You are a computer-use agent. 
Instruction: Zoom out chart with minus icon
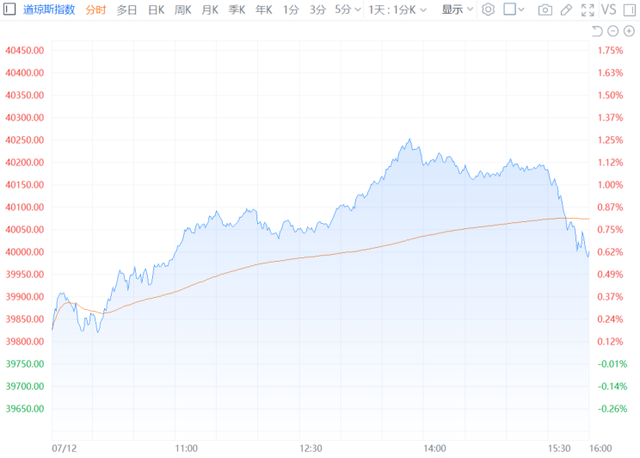tap(613, 32)
